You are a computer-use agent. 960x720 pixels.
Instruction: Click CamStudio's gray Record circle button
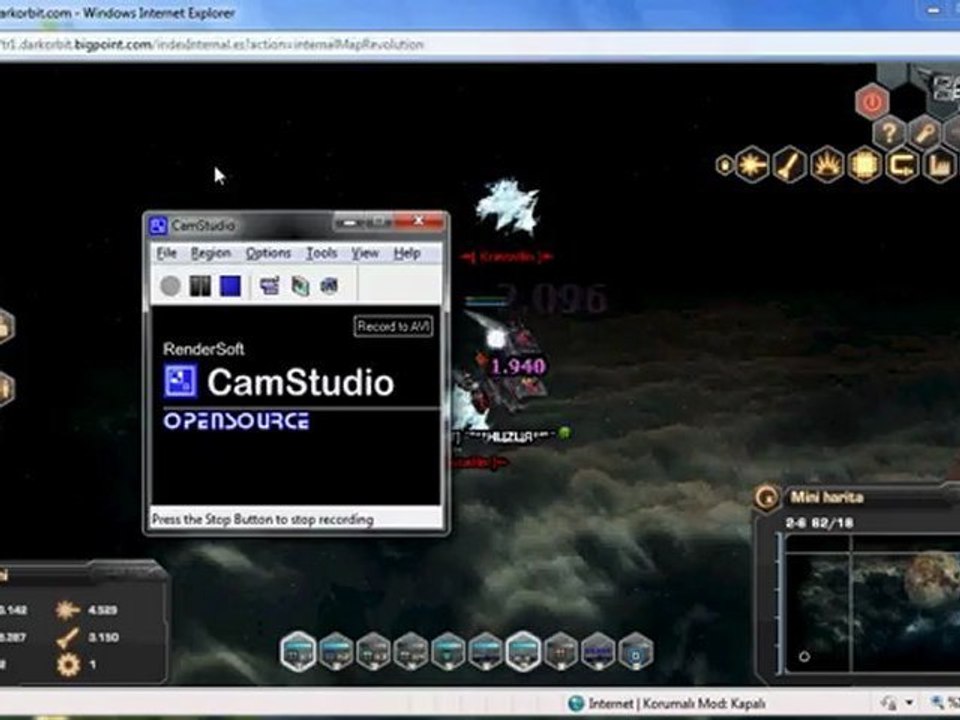tap(170, 286)
